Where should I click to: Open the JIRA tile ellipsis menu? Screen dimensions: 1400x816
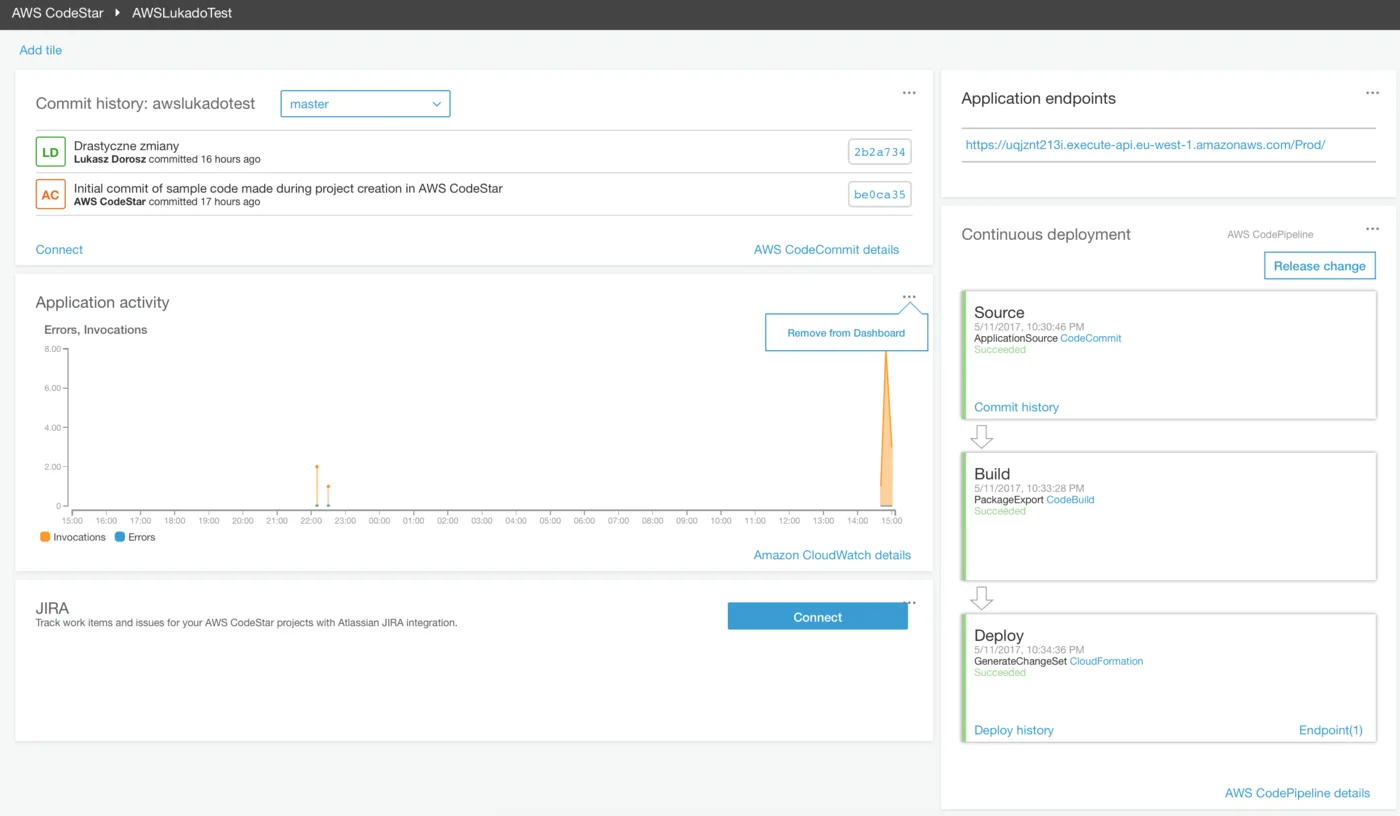909,603
